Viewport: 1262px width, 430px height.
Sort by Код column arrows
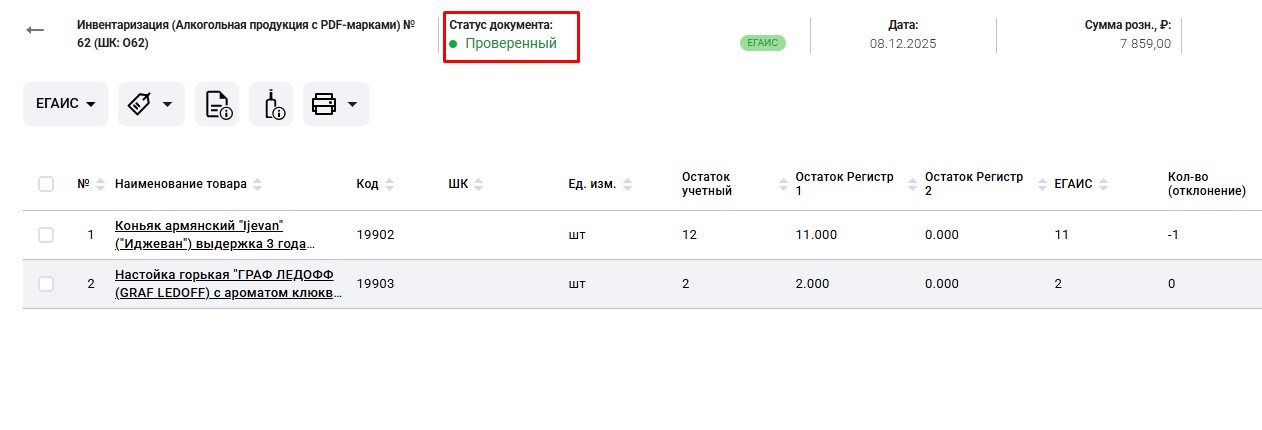tap(389, 184)
